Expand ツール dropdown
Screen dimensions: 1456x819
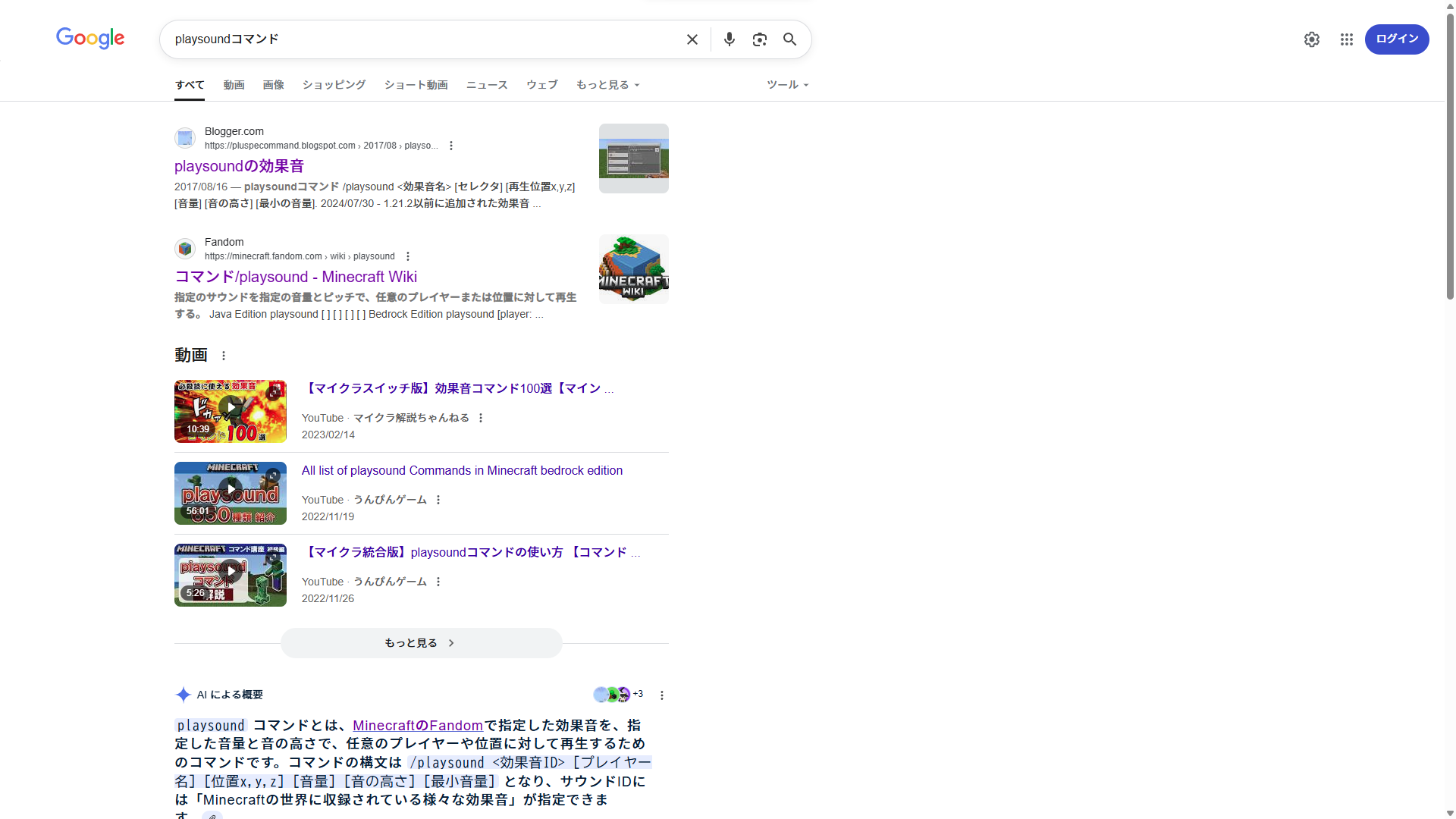pos(788,85)
